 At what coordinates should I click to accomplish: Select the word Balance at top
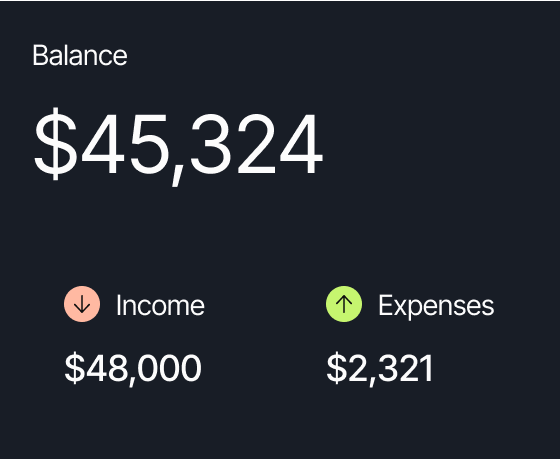coord(80,55)
